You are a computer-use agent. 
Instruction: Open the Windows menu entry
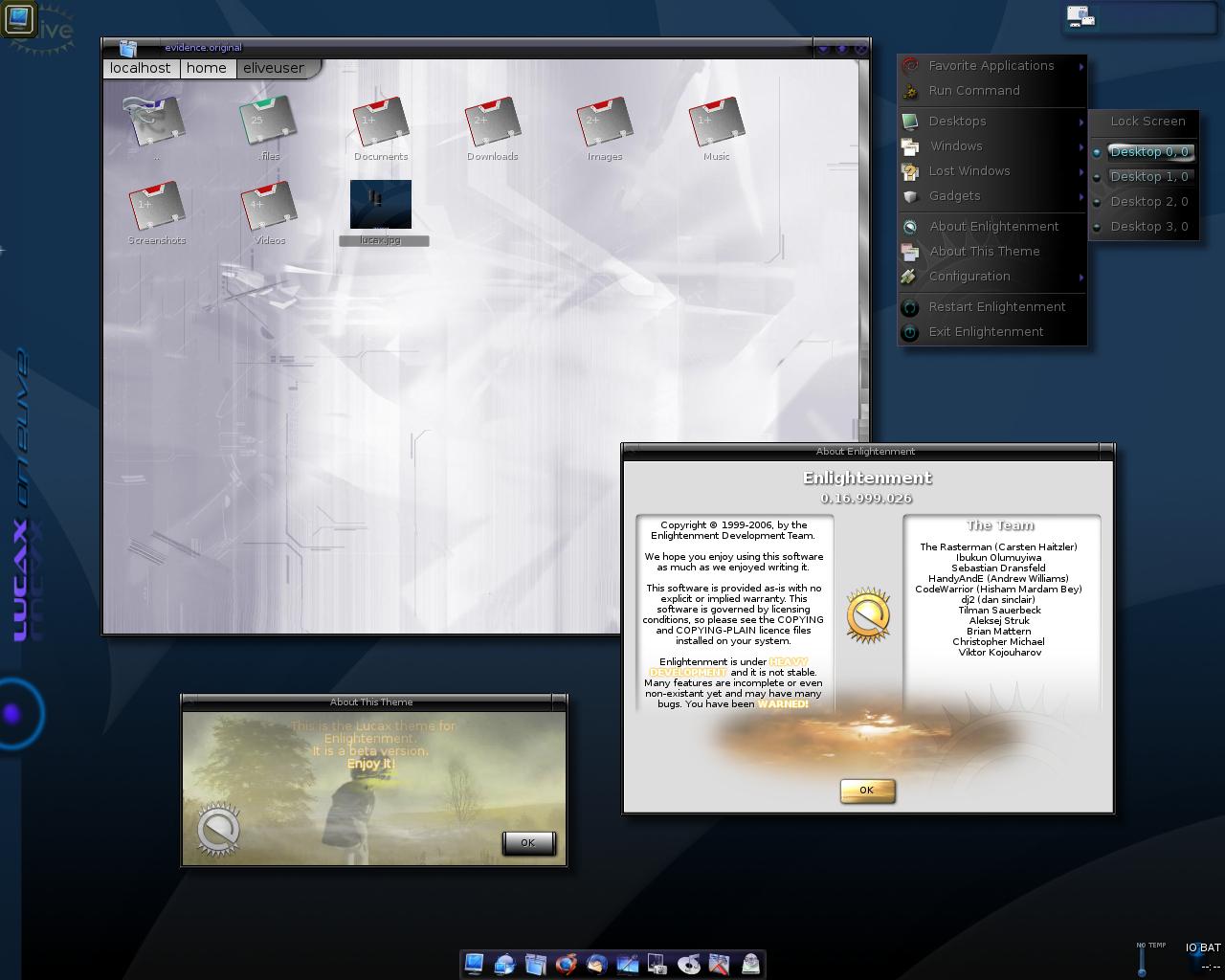(x=992, y=146)
